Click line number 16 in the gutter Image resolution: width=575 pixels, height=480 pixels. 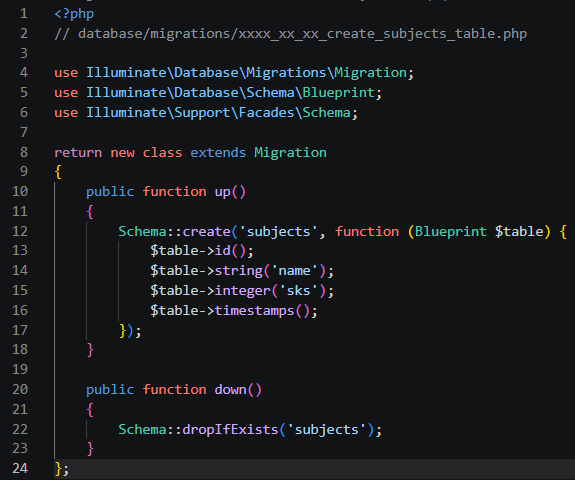click(x=20, y=311)
